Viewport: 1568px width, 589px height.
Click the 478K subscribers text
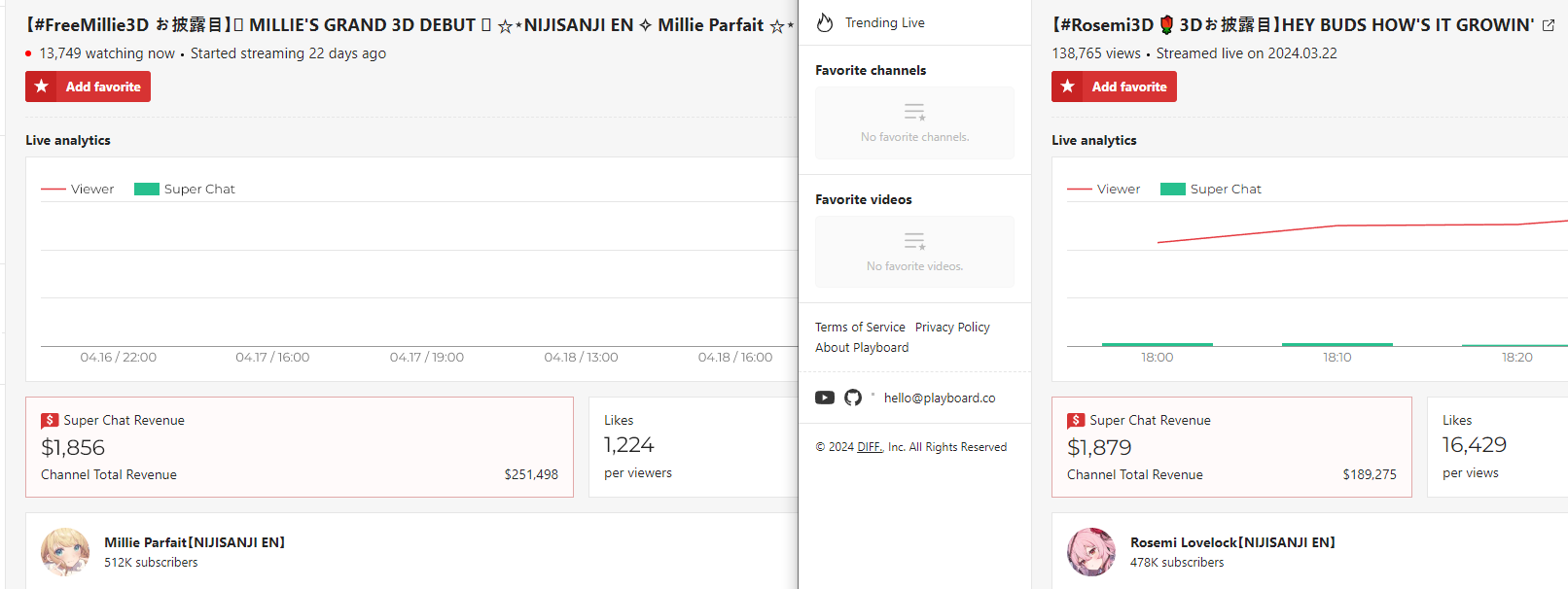coord(1177,563)
